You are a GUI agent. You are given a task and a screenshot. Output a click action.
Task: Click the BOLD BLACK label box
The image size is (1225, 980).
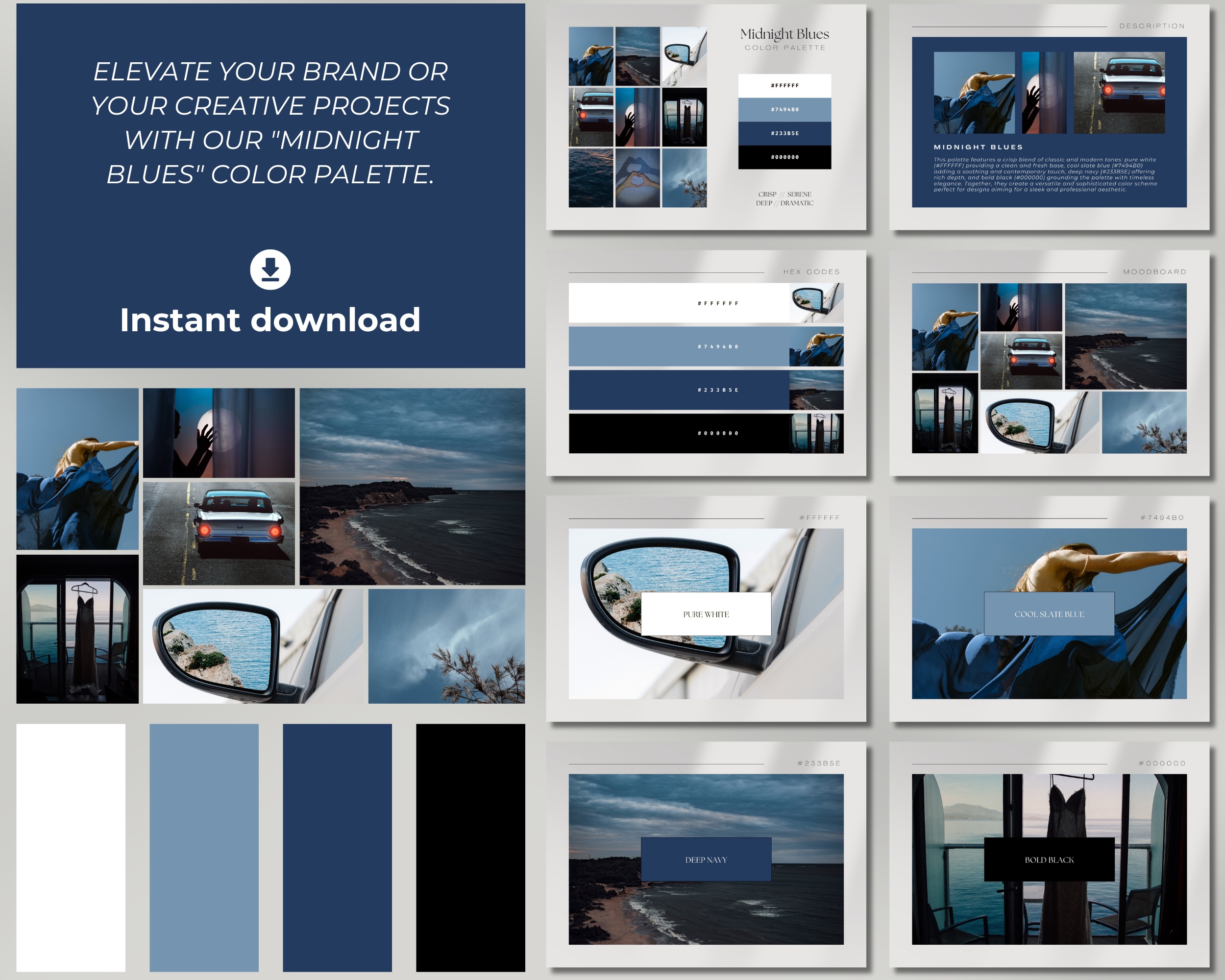tap(1049, 859)
